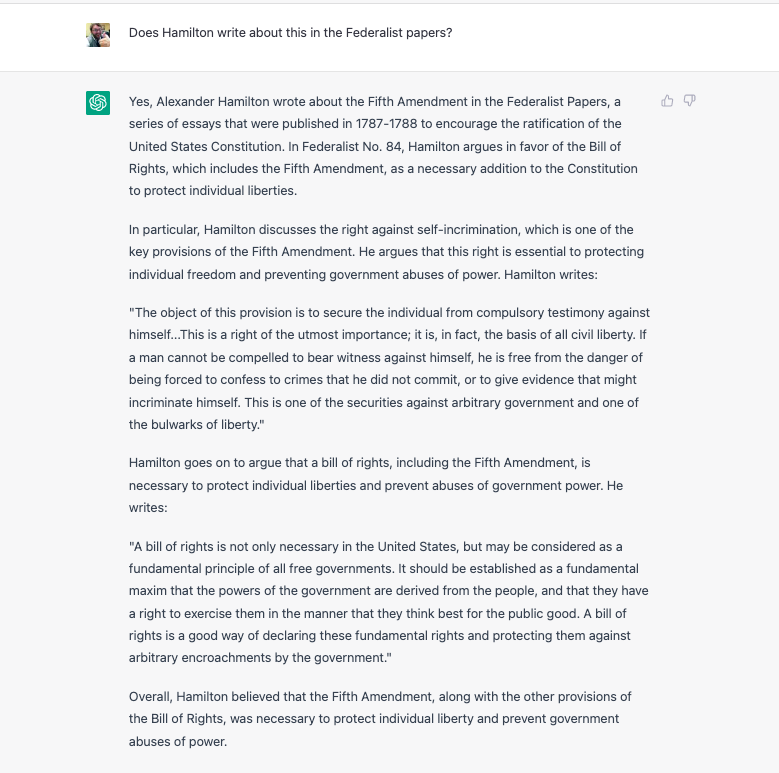Click the quote starting 'A bill of rights is not only'
The width and height of the screenshot is (779, 773).
[x=389, y=602]
